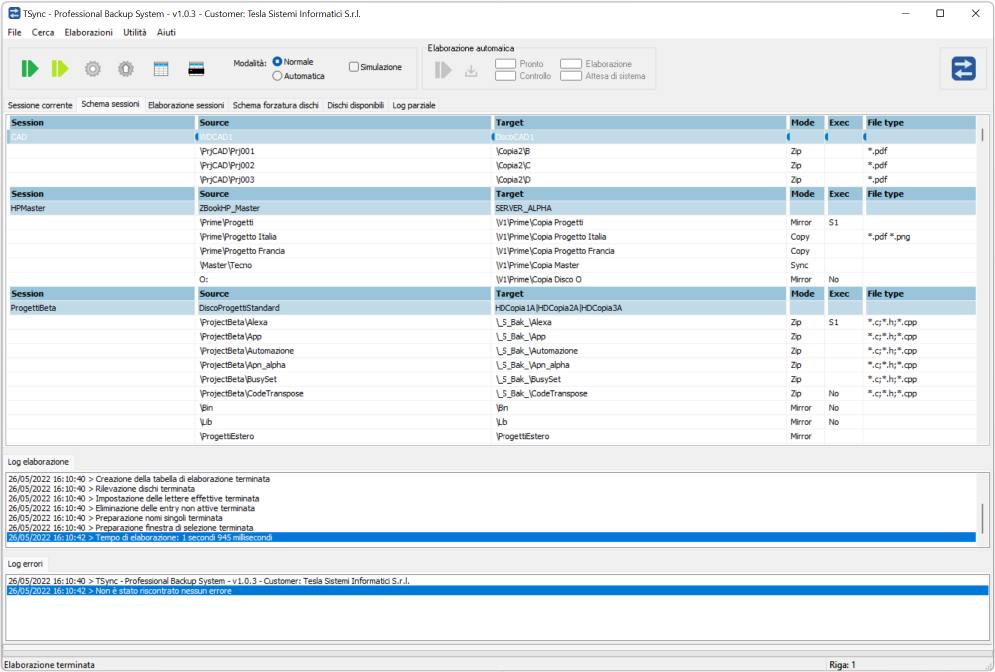Image resolution: width=995 pixels, height=672 pixels.
Task: Click the Riga: 1 status bar entry
Action: pyautogui.click(x=842, y=664)
